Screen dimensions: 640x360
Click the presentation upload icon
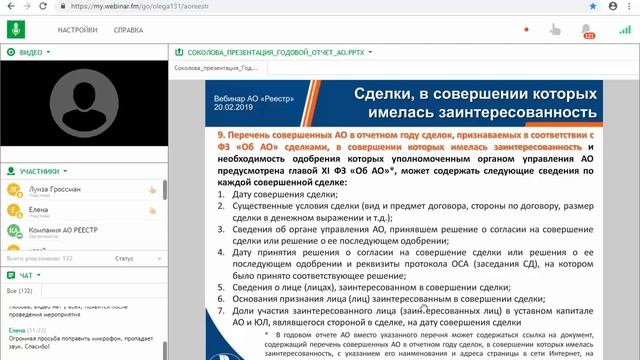click(x=179, y=52)
